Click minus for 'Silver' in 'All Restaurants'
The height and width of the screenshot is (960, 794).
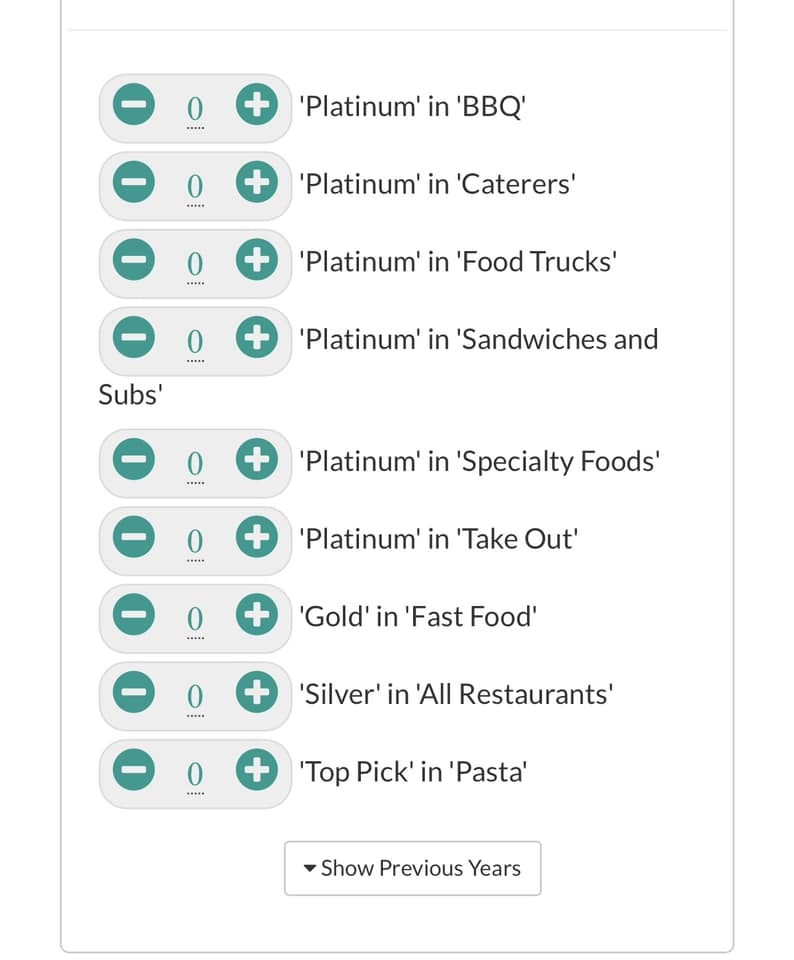133,692
